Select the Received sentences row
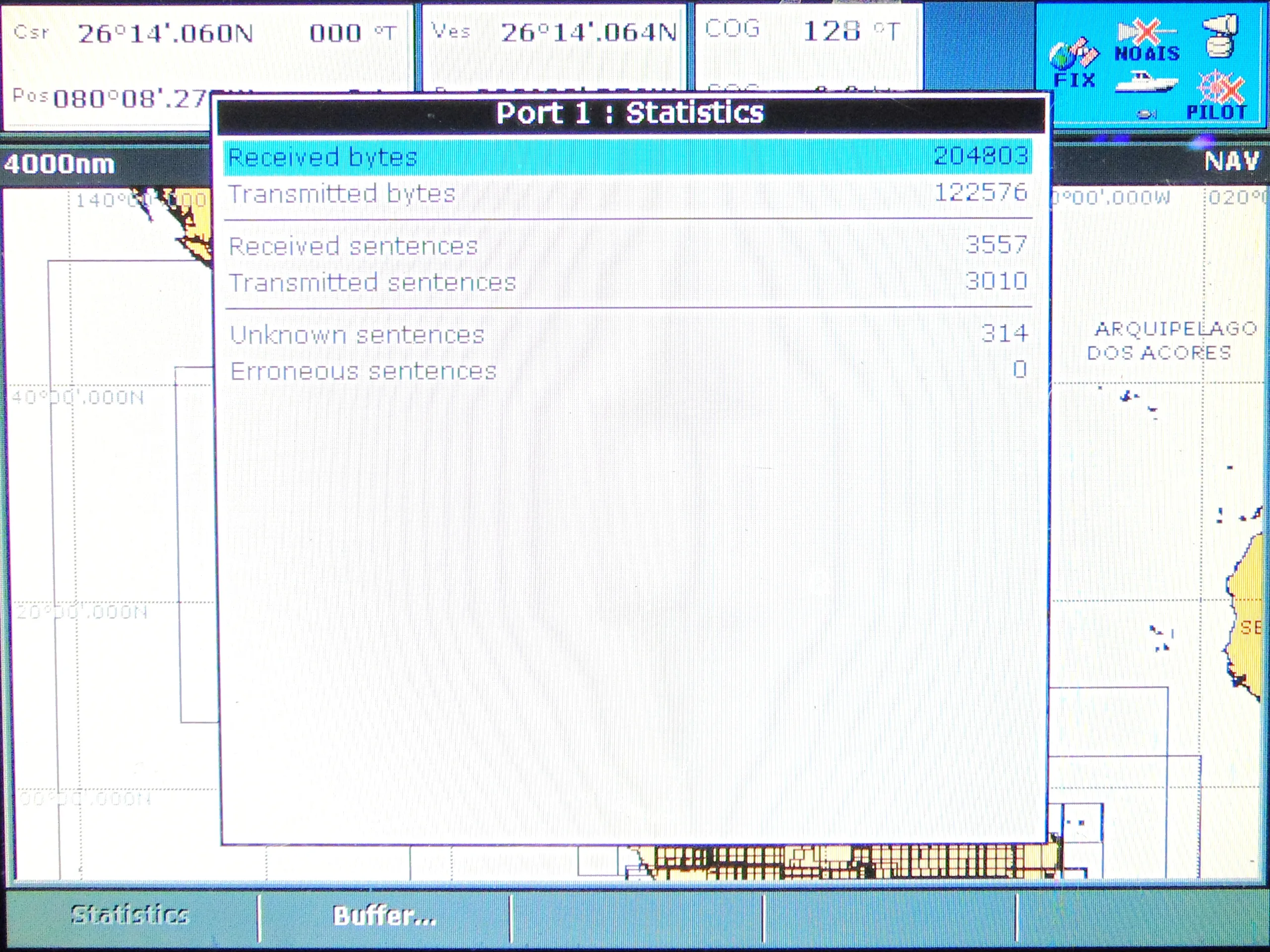1270x952 pixels. pyautogui.click(x=628, y=245)
